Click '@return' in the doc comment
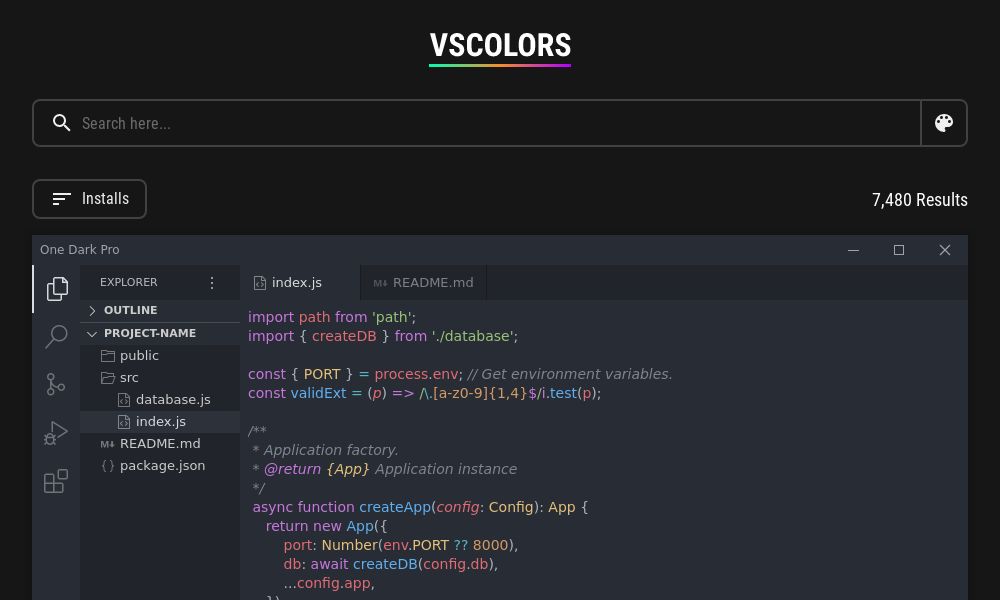Screen dimensions: 1000x600 pyautogui.click(x=292, y=469)
